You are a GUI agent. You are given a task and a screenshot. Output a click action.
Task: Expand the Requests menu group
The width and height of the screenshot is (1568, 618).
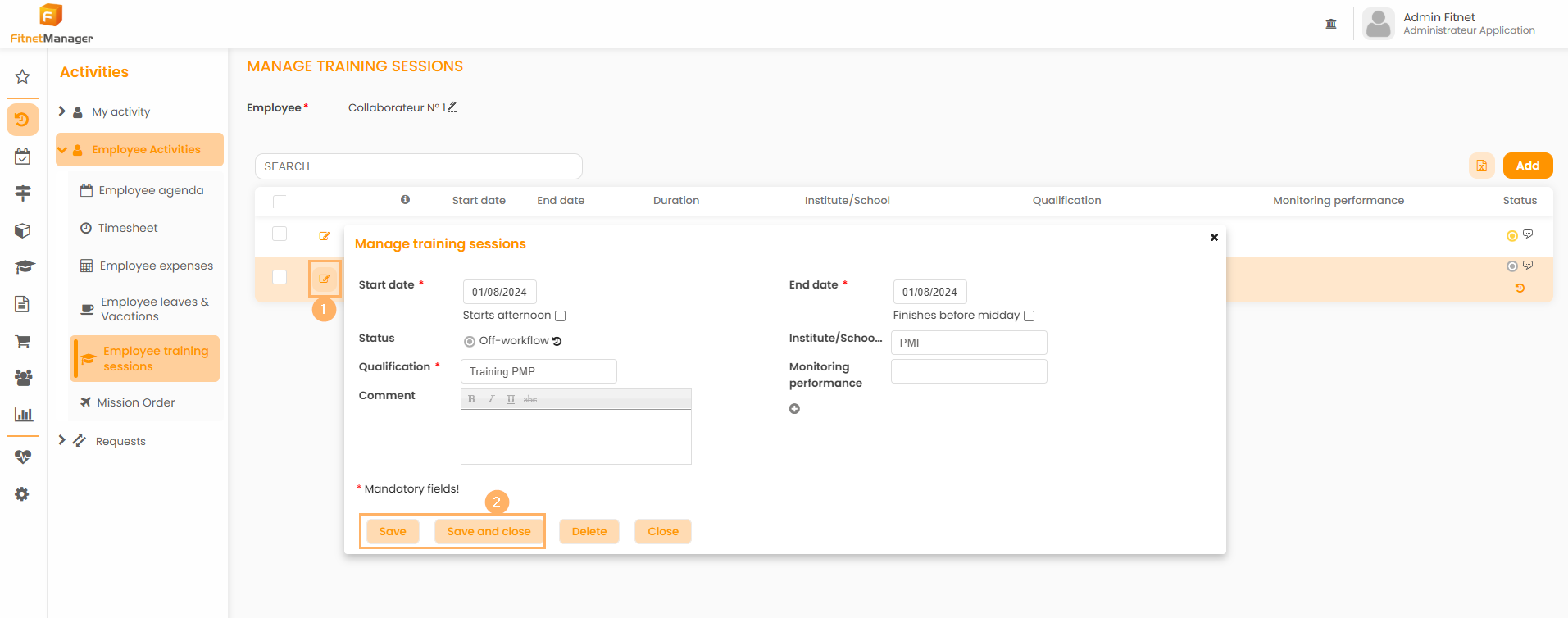62,440
